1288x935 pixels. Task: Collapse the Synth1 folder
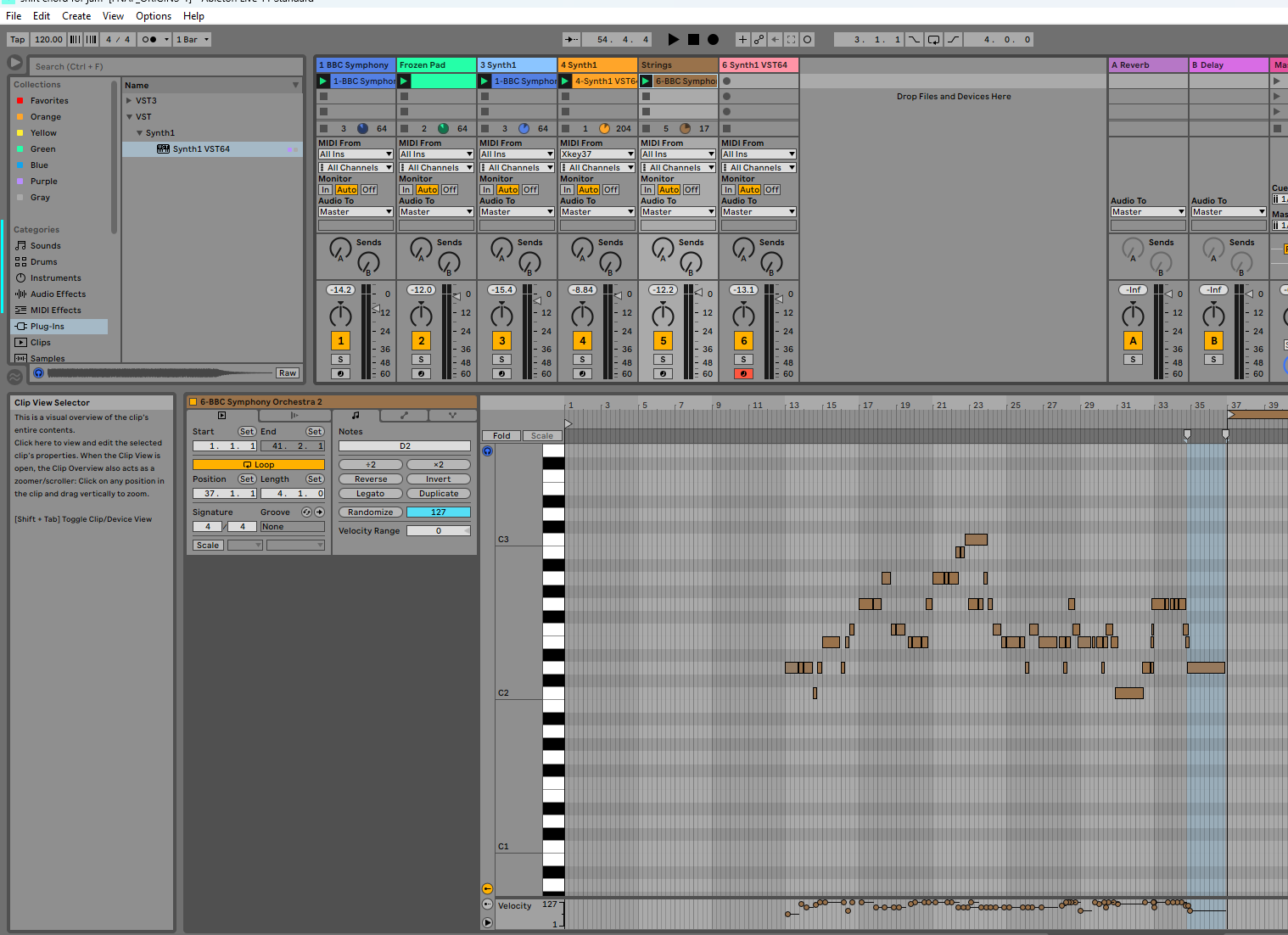coord(140,132)
